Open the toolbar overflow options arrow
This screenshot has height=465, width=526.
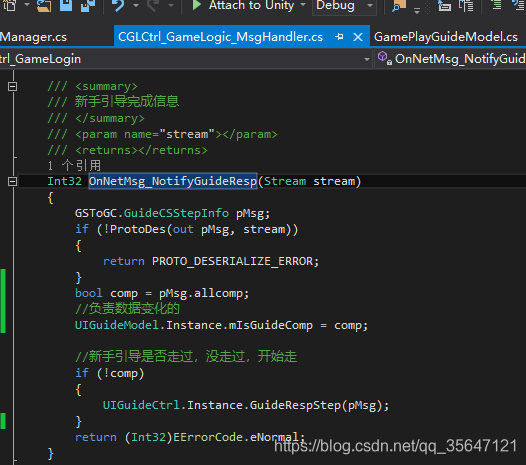[x=417, y=11]
